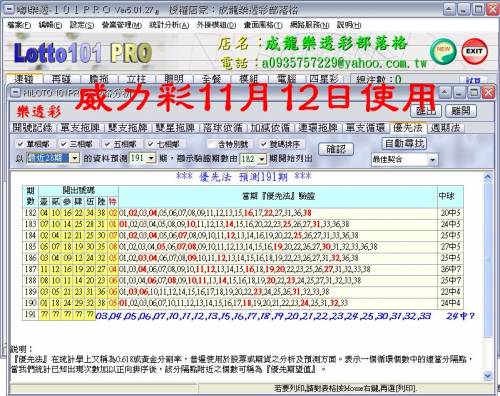The image size is (500, 396).
Task: Open the prediction period 191 dropdown
Action: (x=151, y=158)
